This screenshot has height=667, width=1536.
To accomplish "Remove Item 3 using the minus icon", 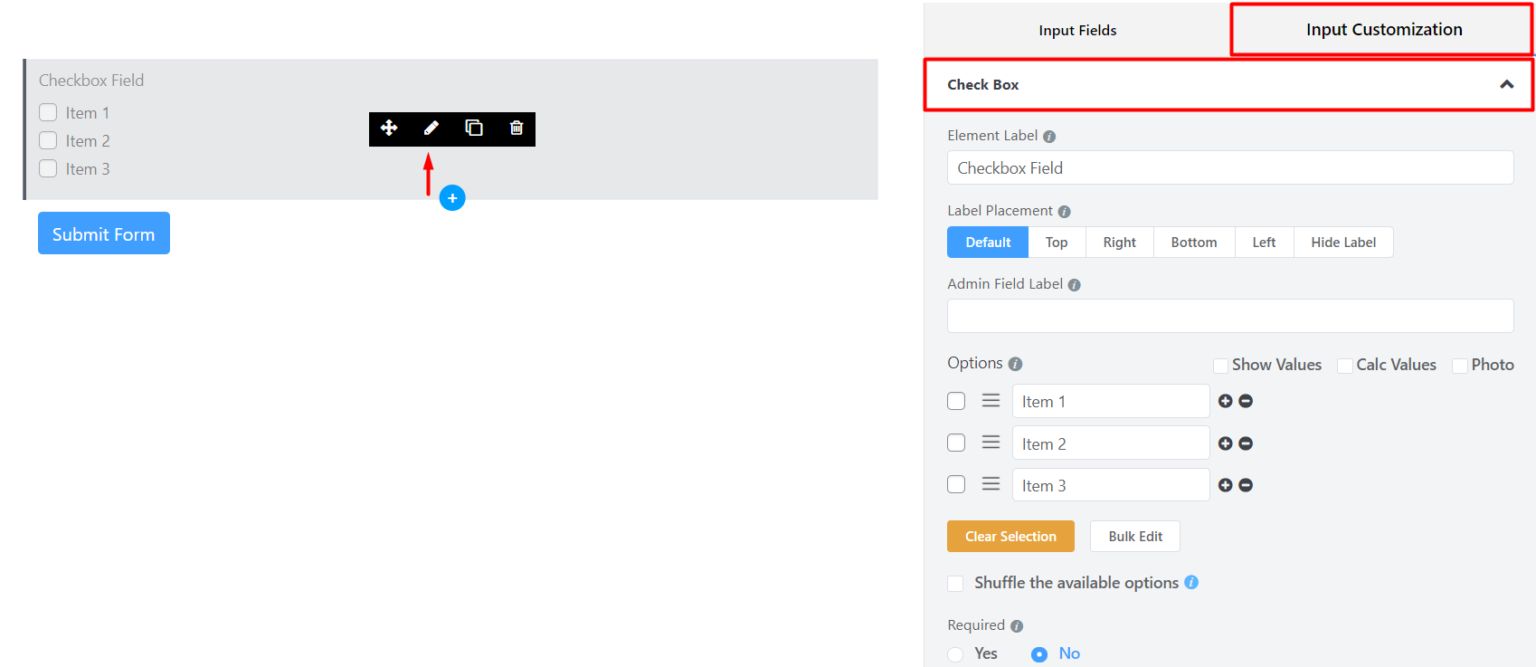I will [1245, 484].
